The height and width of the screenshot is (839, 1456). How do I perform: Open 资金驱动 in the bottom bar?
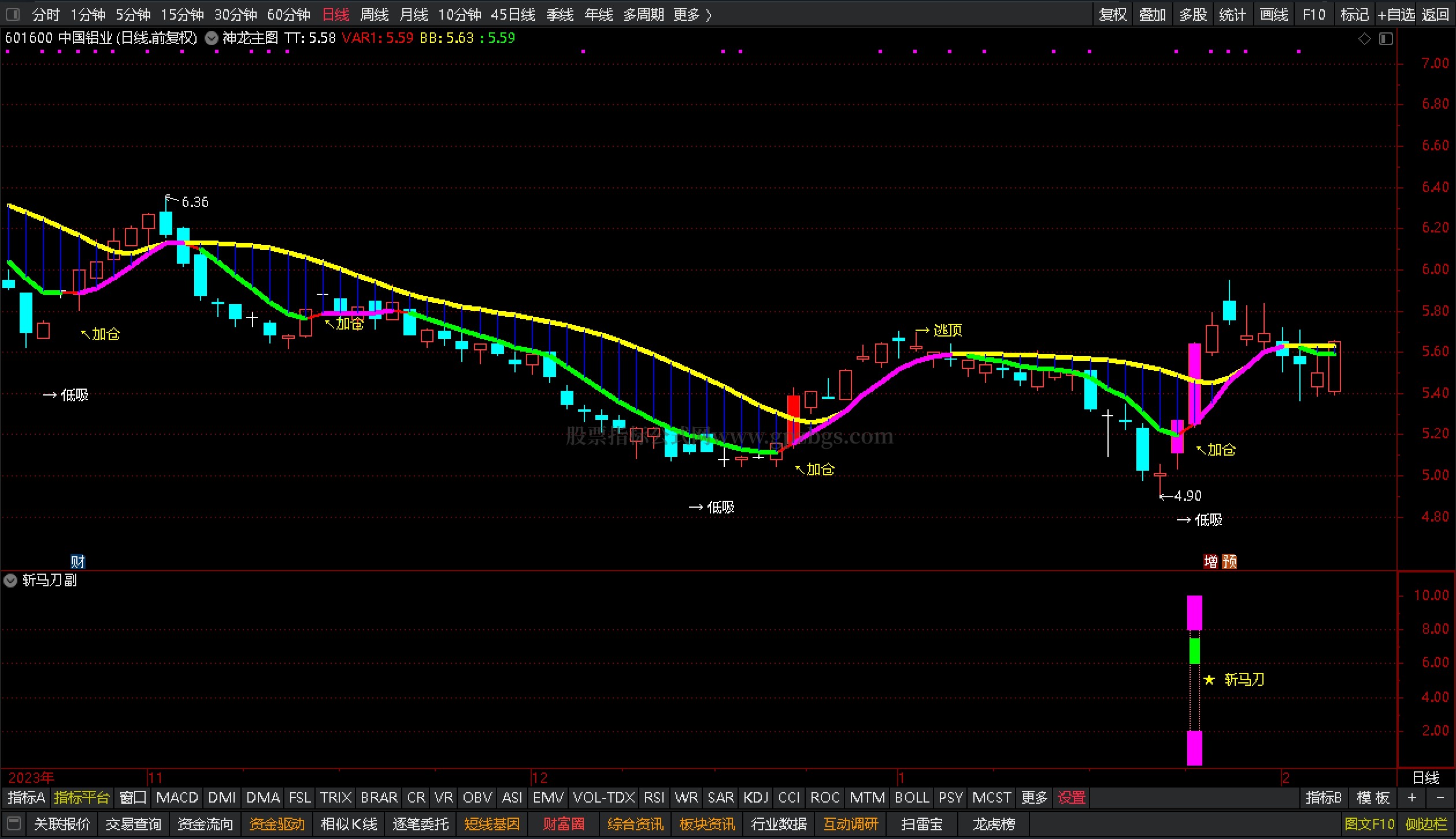coord(277,823)
